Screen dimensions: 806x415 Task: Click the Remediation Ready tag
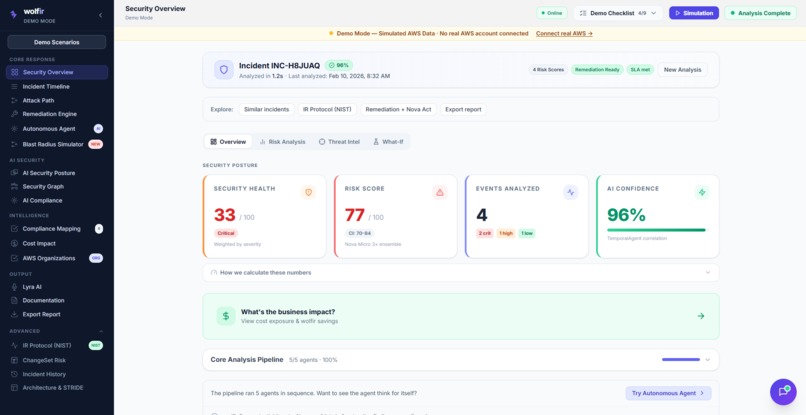pyautogui.click(x=597, y=69)
